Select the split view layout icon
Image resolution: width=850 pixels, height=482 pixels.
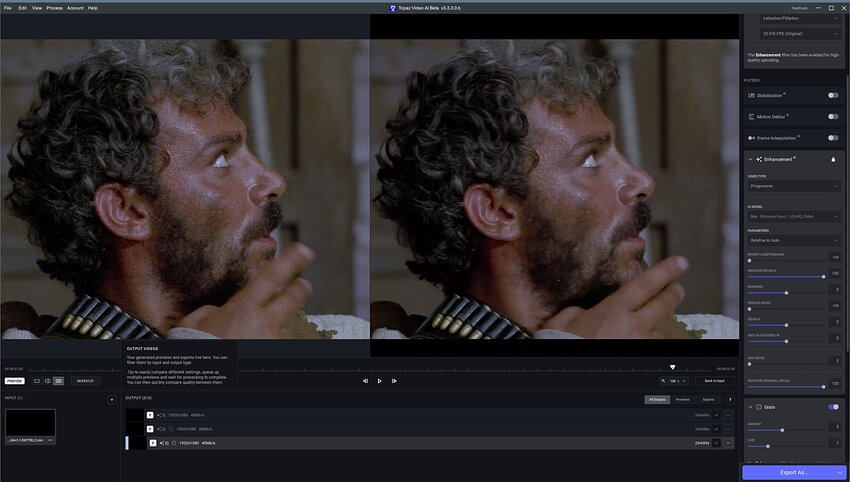48,381
